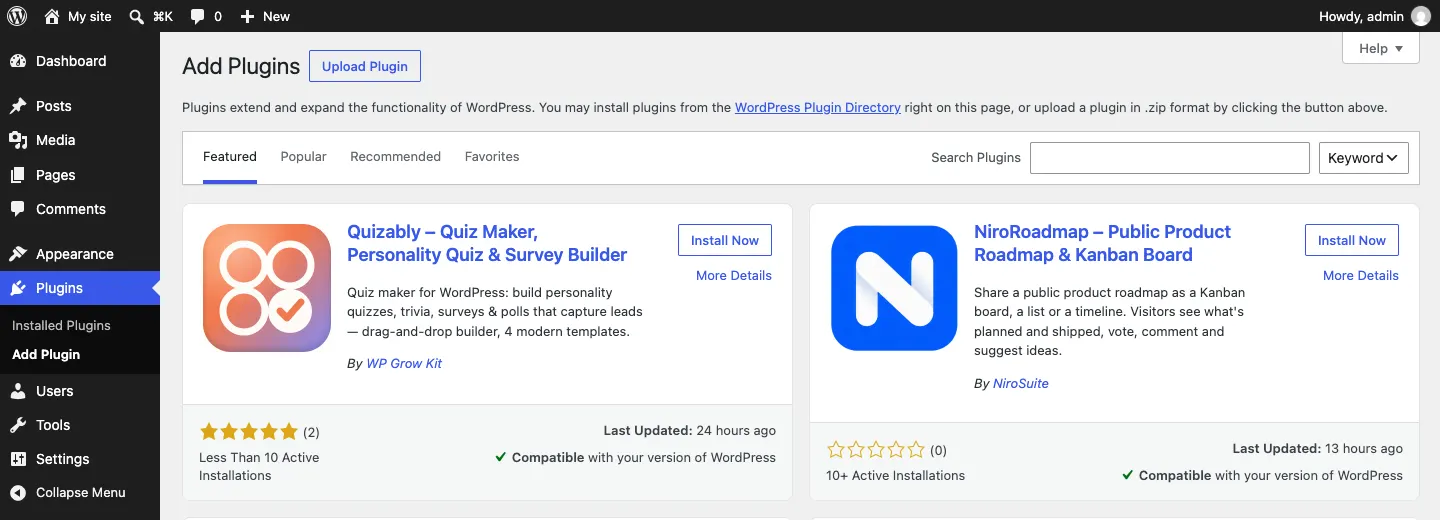Click the Comments sidebar icon
1440x520 pixels.
(18, 209)
